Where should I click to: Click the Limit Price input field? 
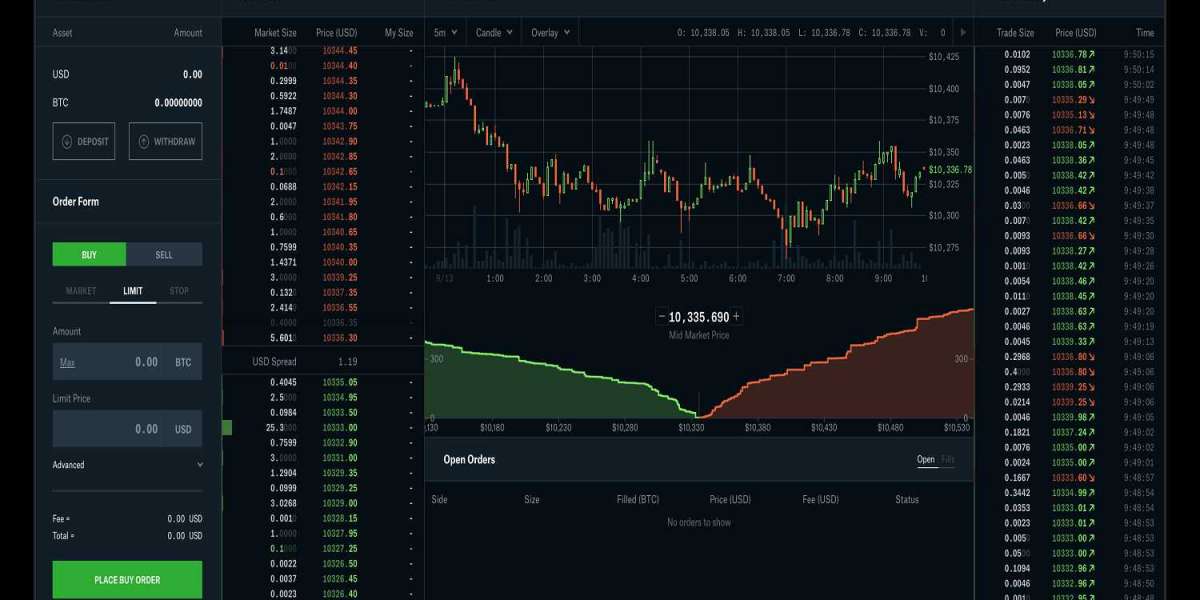(110, 429)
